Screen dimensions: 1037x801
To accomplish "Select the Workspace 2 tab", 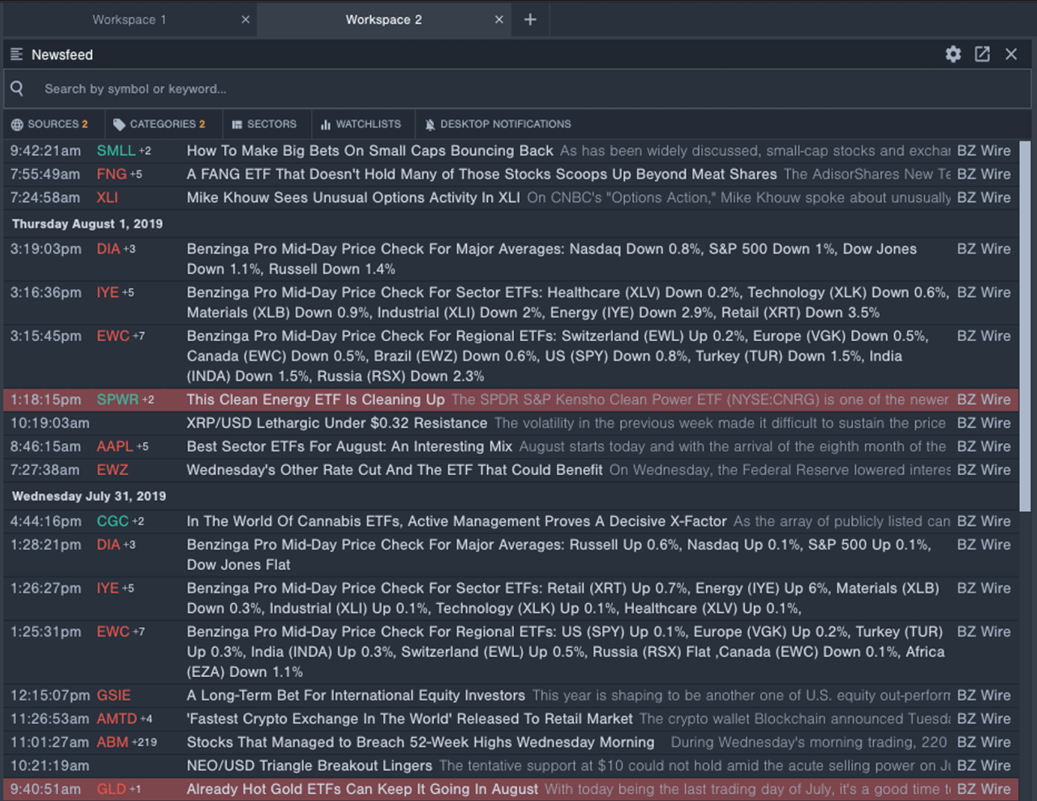I will [384, 20].
